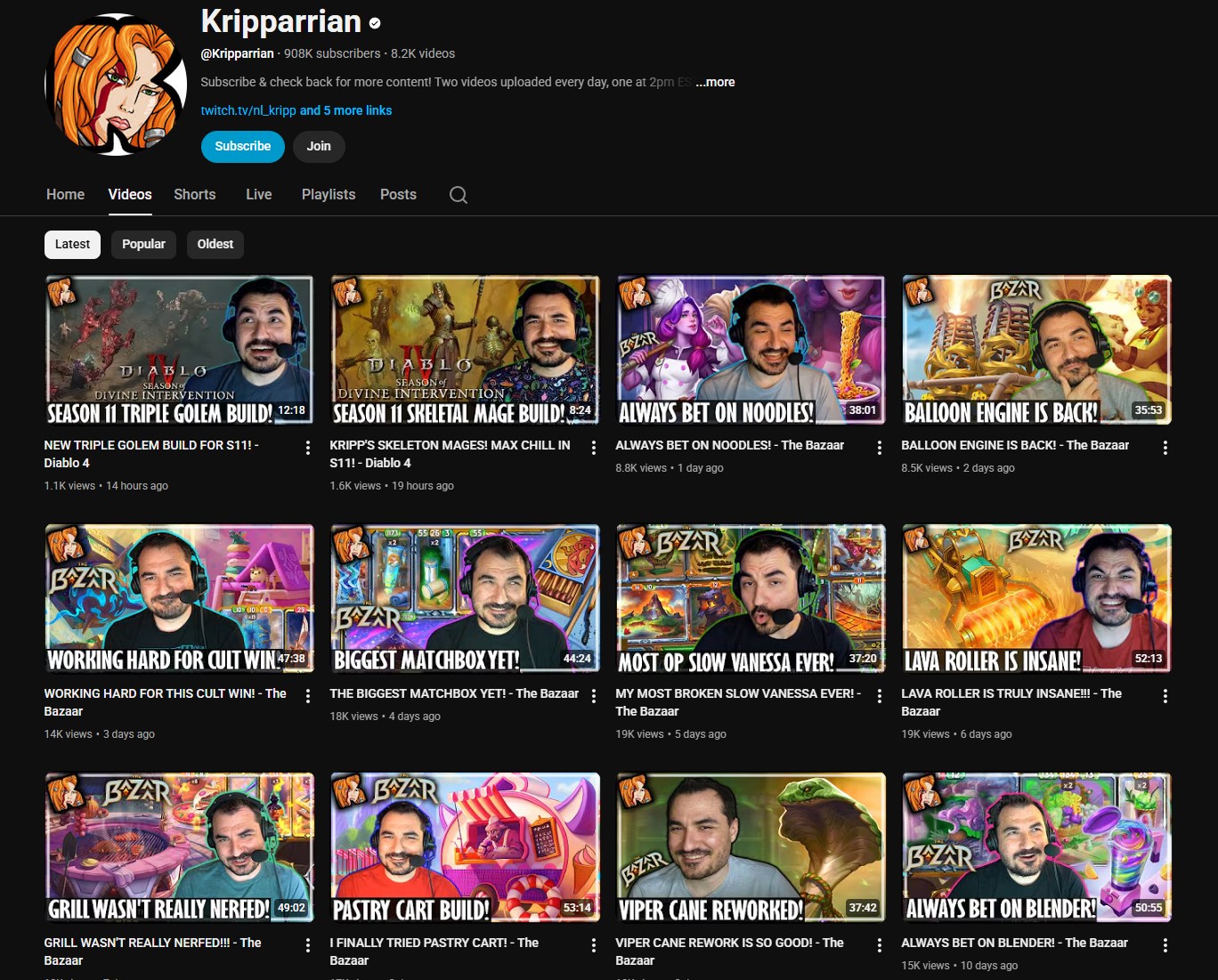Click the '908K subscribers' count text
The width and height of the screenshot is (1218, 980).
pos(332,53)
